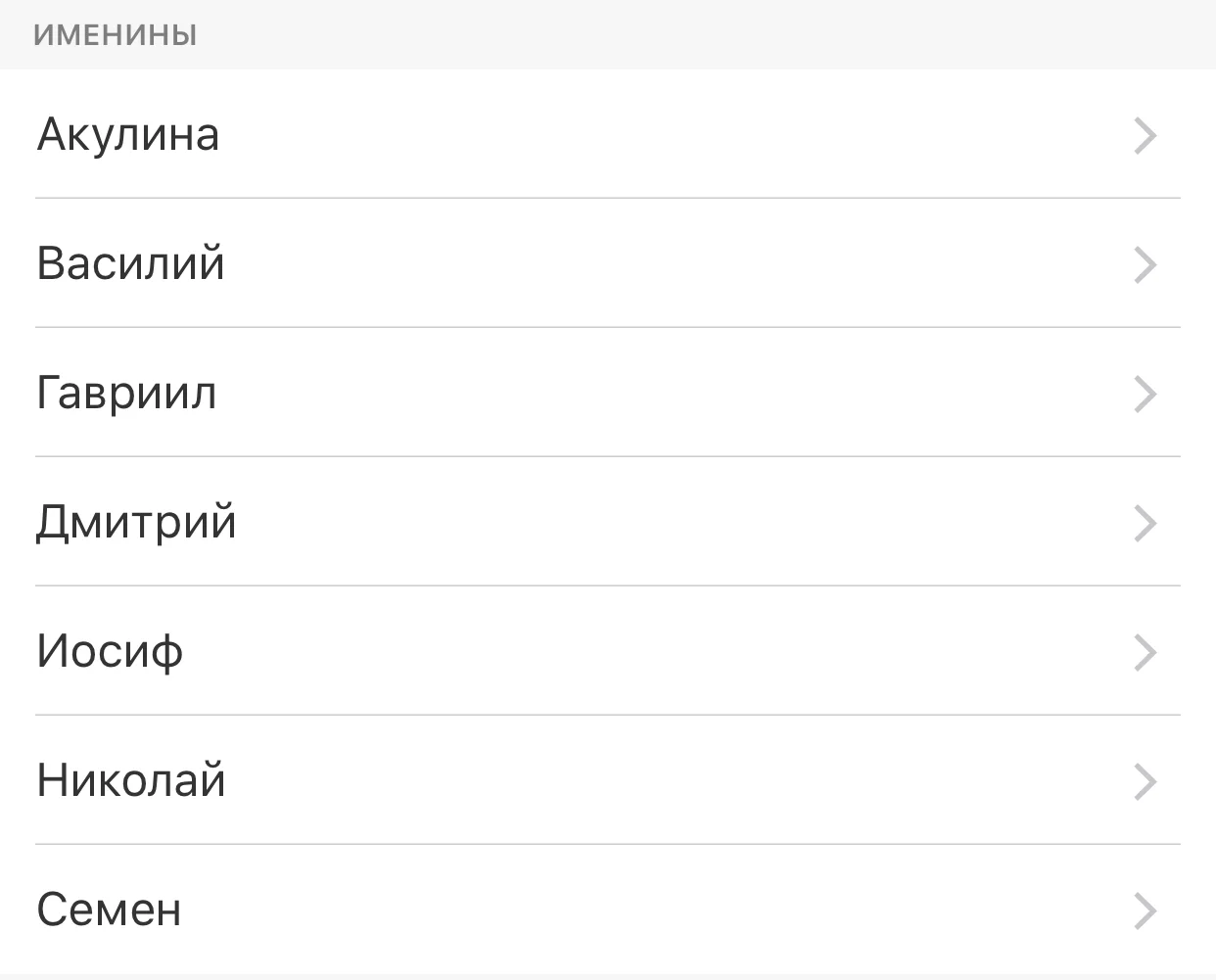
Task: Choose the Гавриил name label
Action: tap(126, 394)
